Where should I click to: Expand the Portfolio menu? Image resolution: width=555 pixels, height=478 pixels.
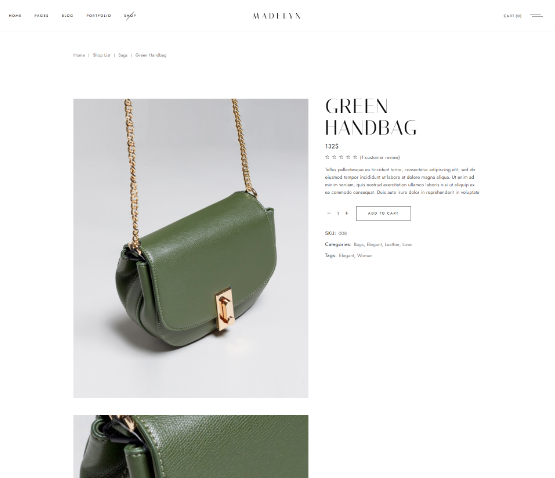pos(99,16)
